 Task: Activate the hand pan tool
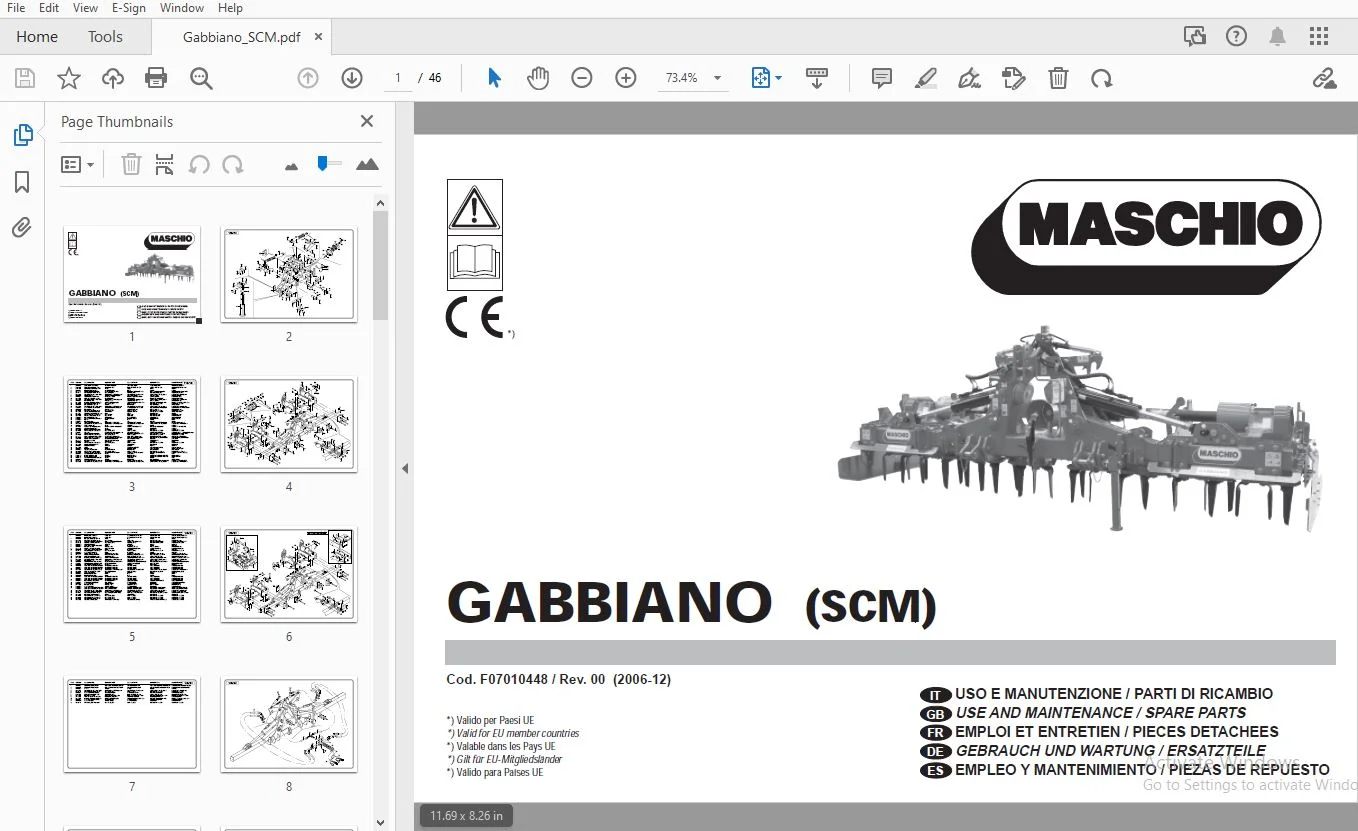(538, 78)
